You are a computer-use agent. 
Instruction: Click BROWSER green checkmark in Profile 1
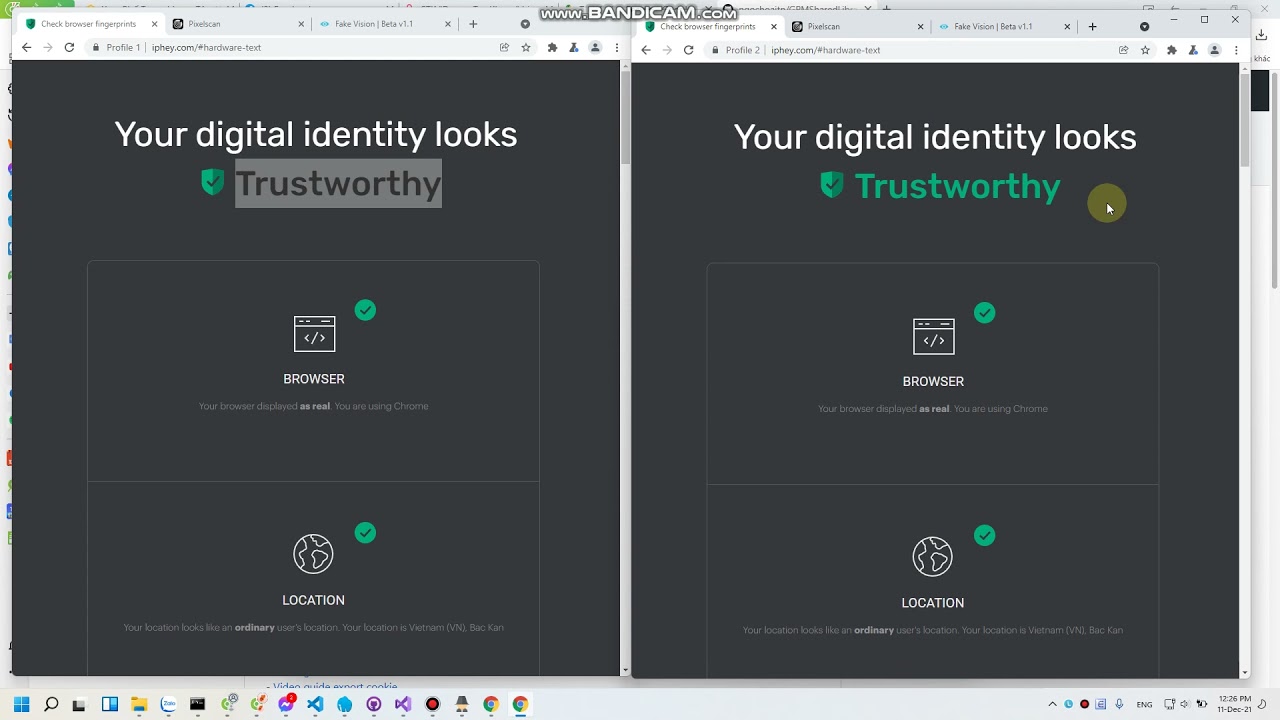coord(365,310)
